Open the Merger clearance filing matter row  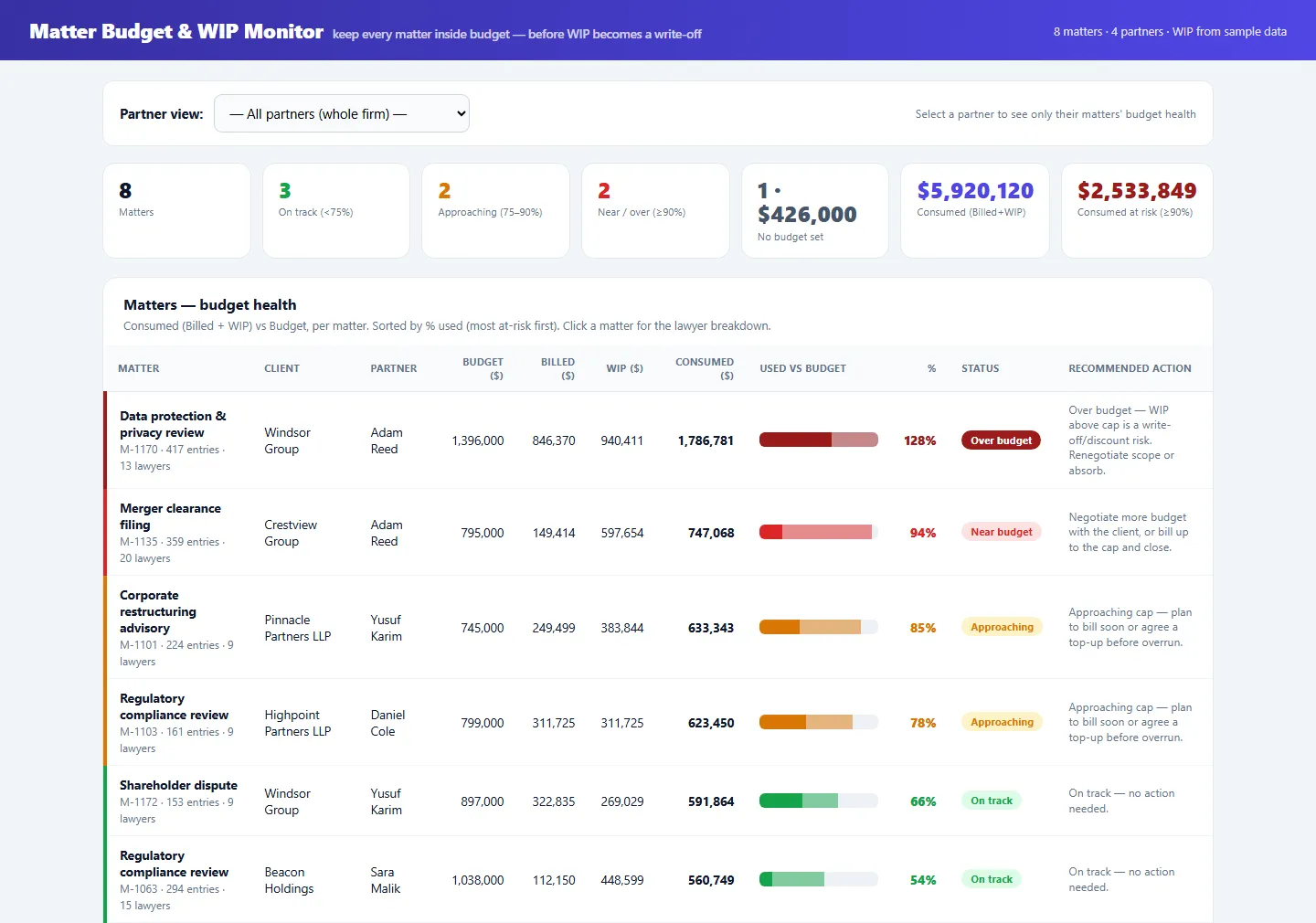[658, 533]
